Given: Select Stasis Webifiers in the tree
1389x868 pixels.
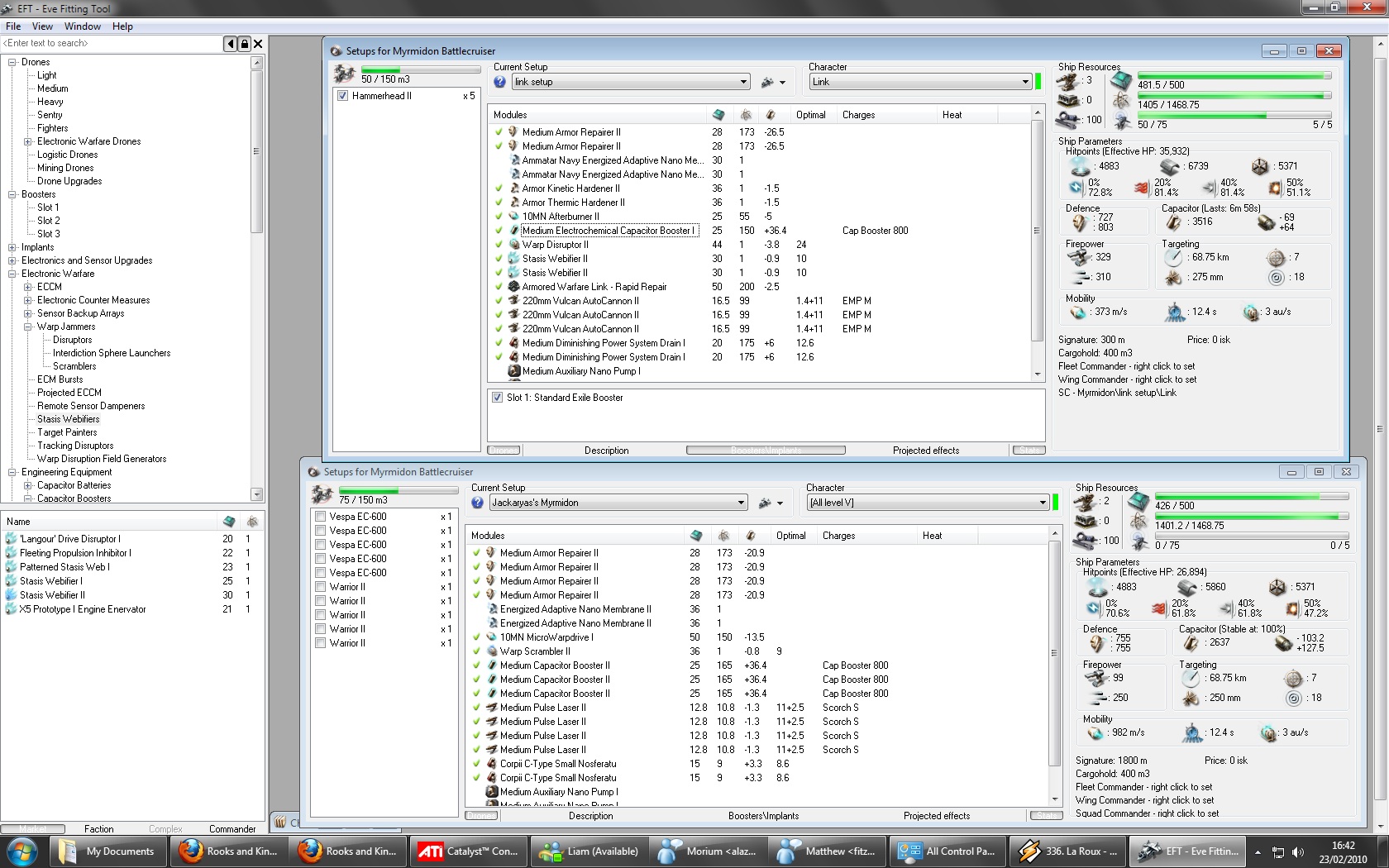Looking at the screenshot, I should 69,419.
